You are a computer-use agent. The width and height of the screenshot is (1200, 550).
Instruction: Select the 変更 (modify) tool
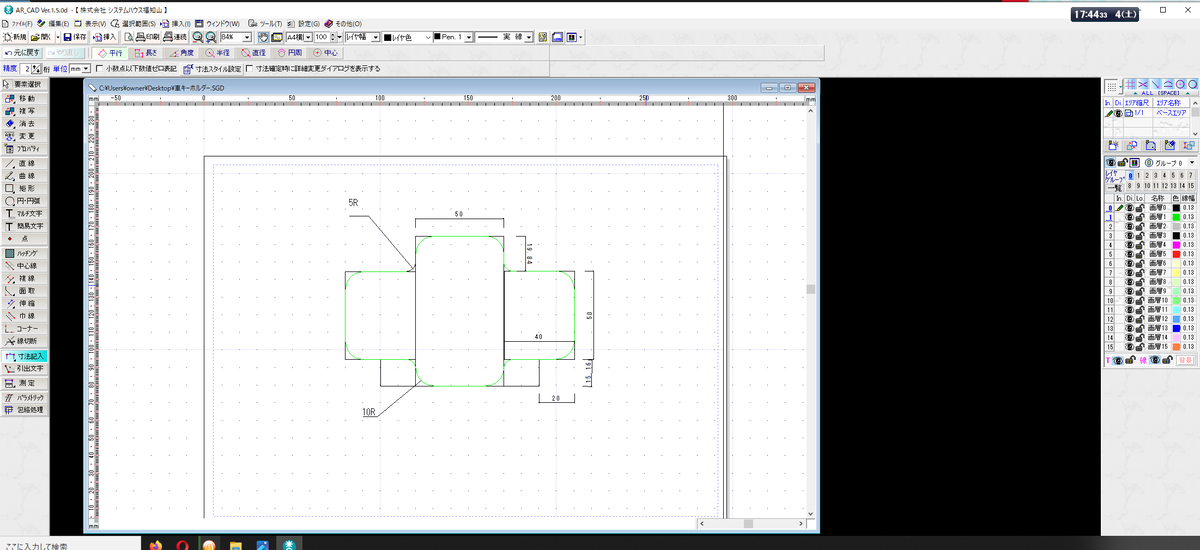[x=24, y=136]
